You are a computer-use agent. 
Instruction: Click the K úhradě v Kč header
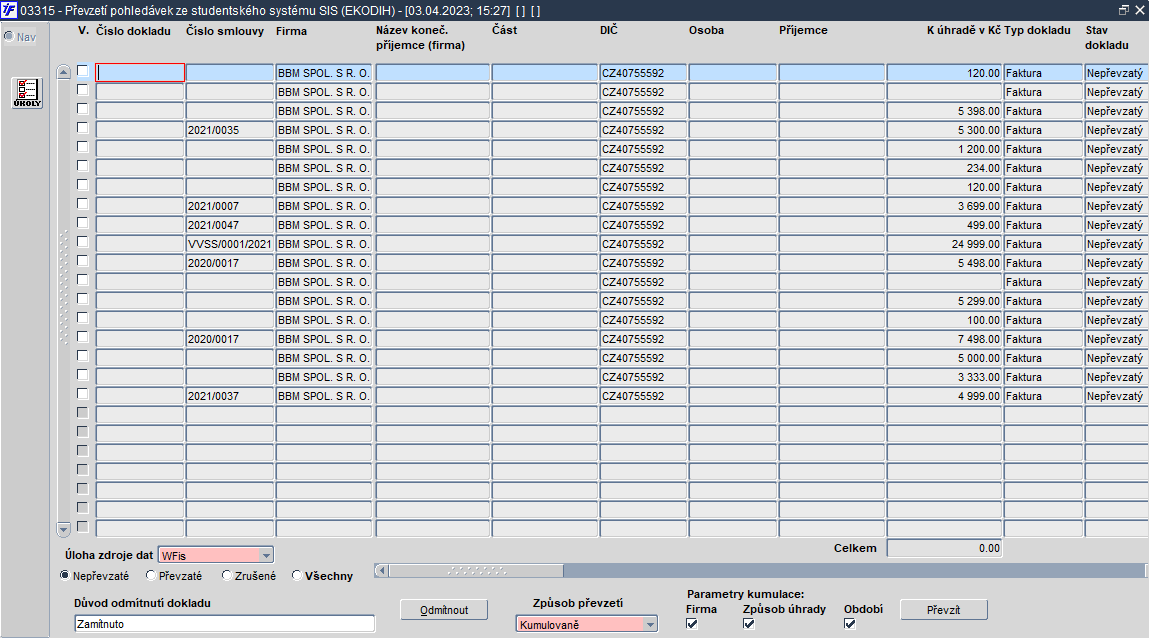[x=964, y=30]
